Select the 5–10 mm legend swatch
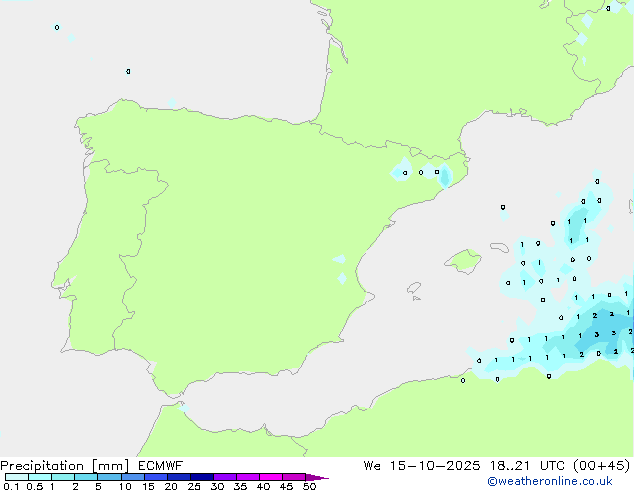The image size is (634, 490). pos(109,477)
